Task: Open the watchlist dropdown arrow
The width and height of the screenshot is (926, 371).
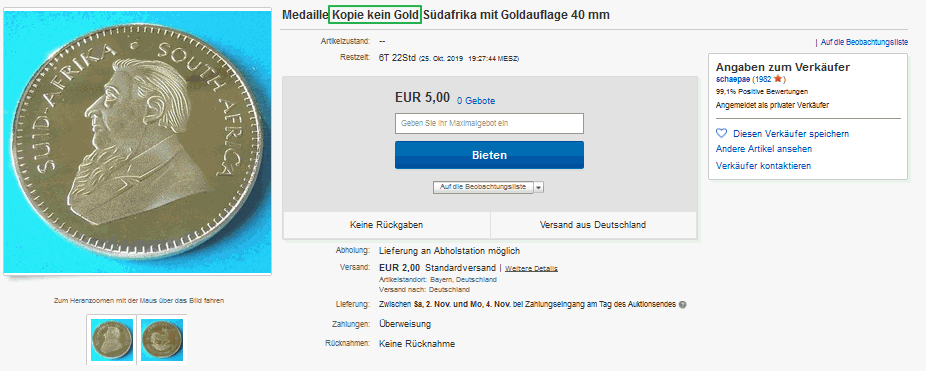Action: point(539,187)
